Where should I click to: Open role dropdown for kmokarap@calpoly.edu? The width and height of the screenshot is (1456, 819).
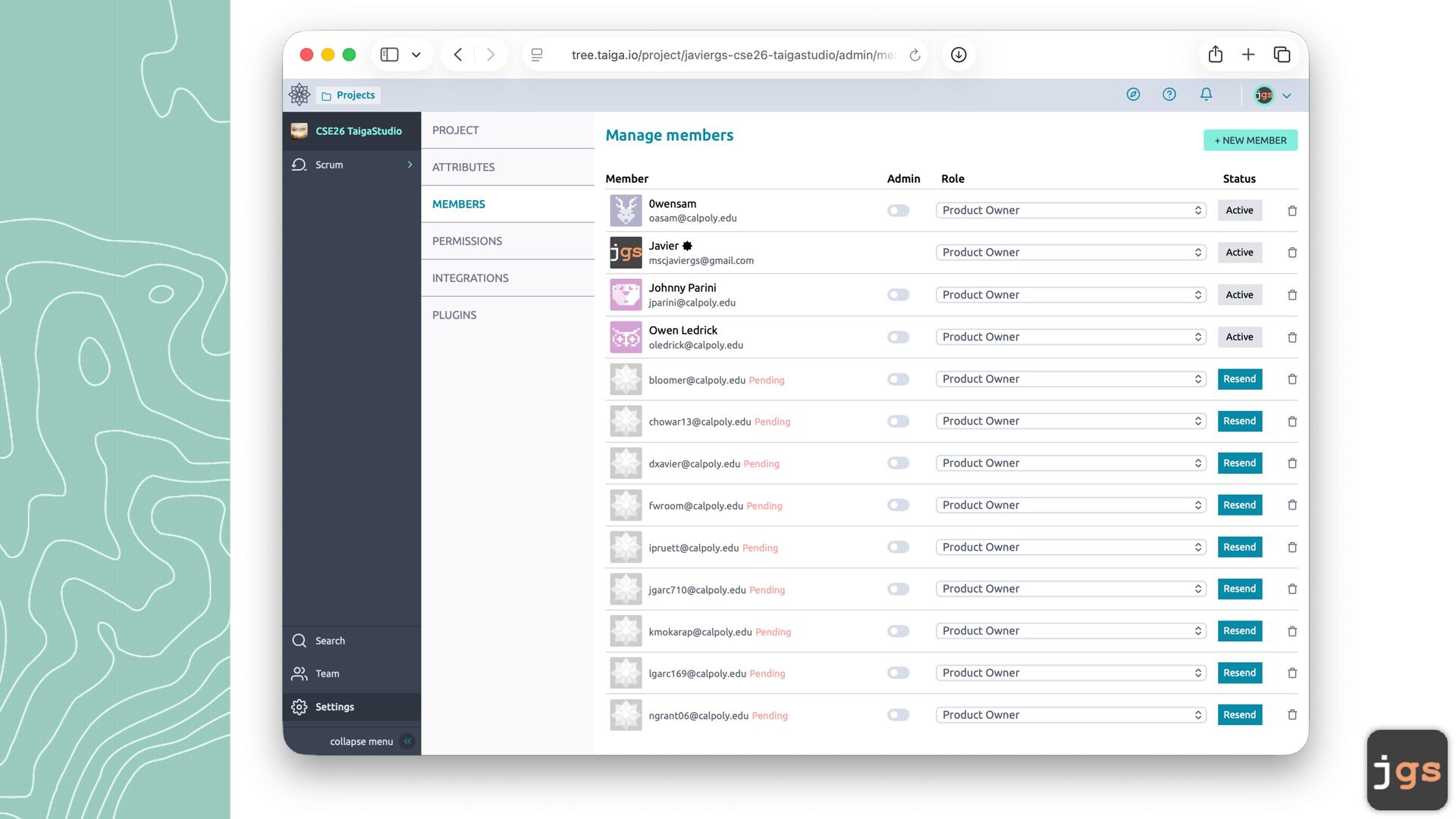point(1070,631)
